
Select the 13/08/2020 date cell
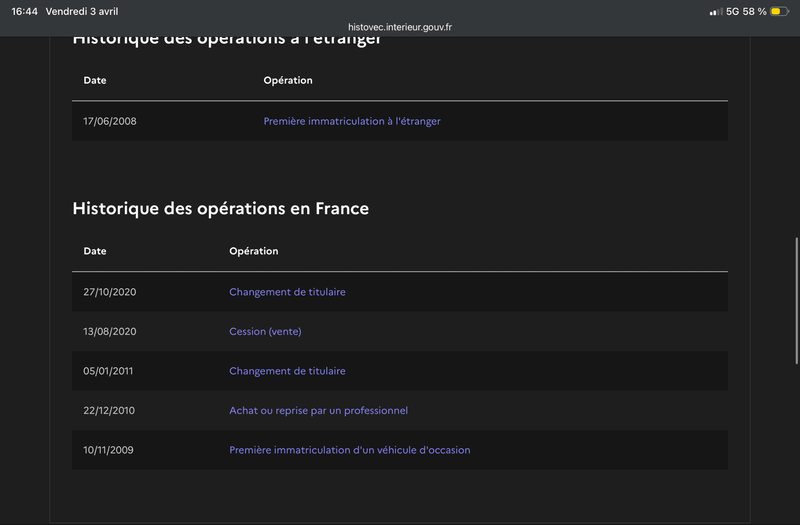110,331
